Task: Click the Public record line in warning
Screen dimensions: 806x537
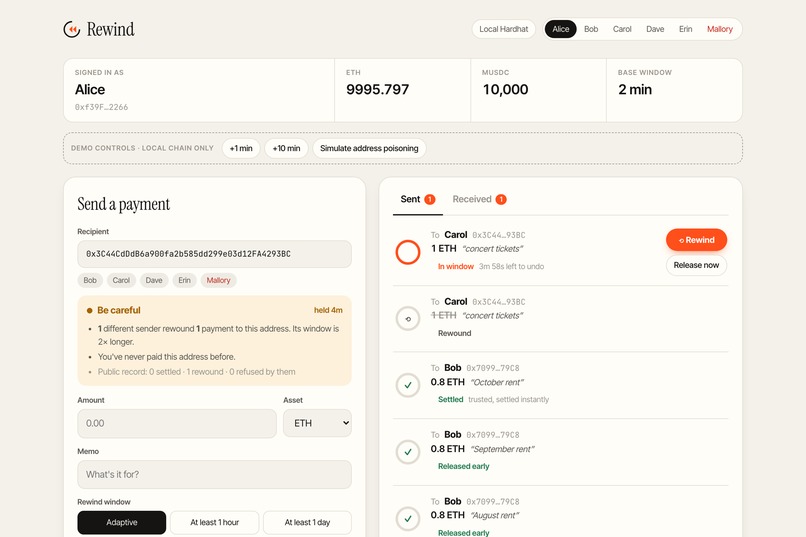Action: point(196,372)
